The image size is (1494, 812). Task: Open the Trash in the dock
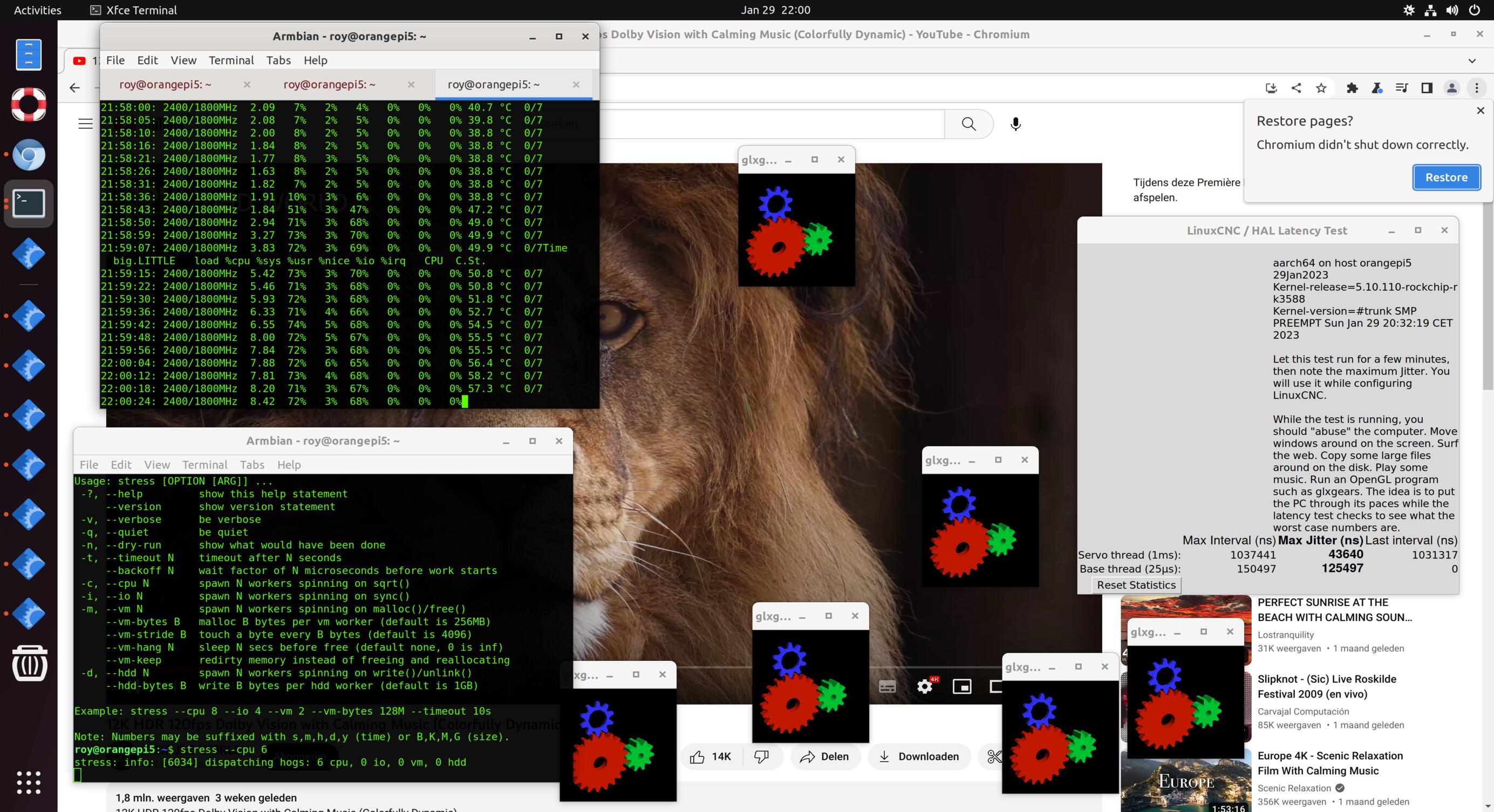pos(29,664)
